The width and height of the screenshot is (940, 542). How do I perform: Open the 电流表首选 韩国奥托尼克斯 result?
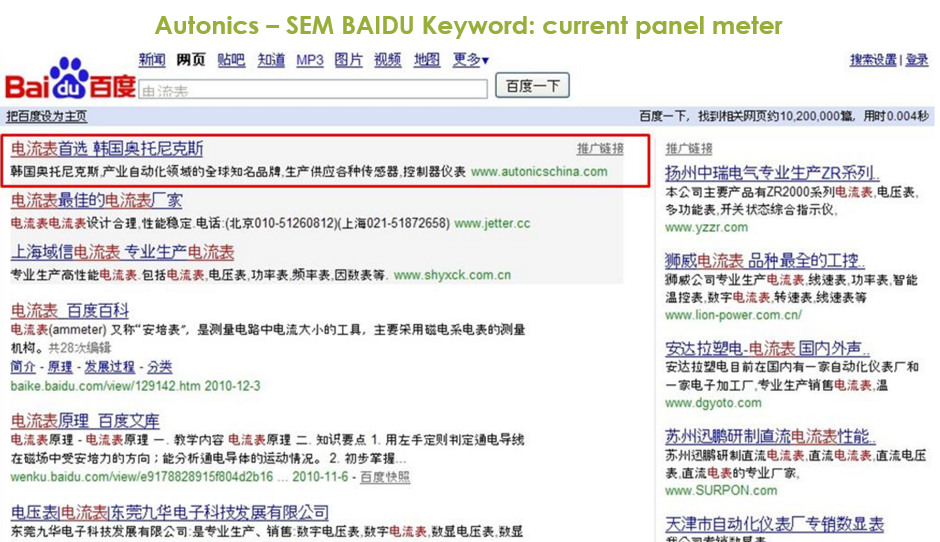(x=107, y=149)
